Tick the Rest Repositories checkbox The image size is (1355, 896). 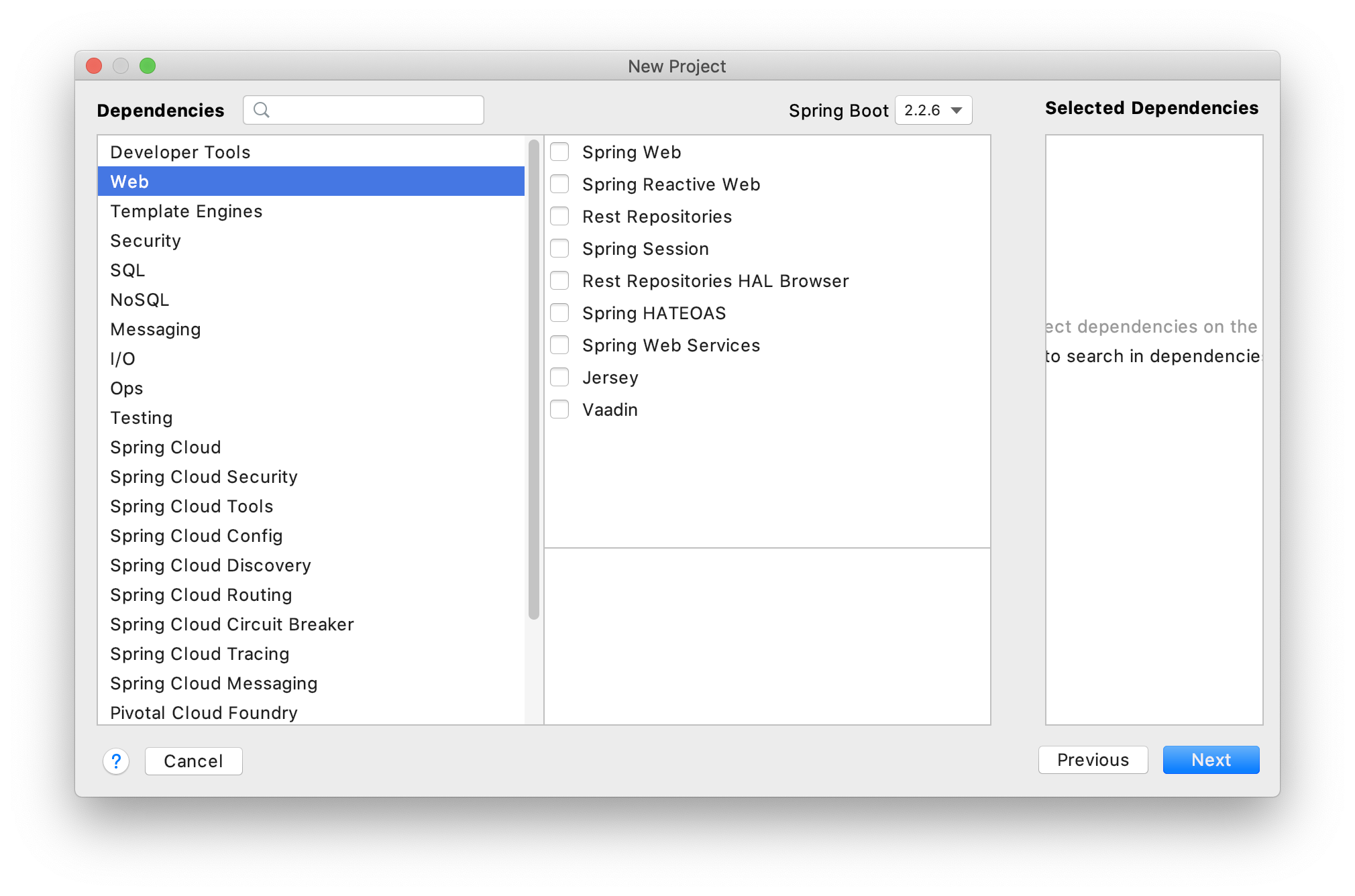pos(559,217)
